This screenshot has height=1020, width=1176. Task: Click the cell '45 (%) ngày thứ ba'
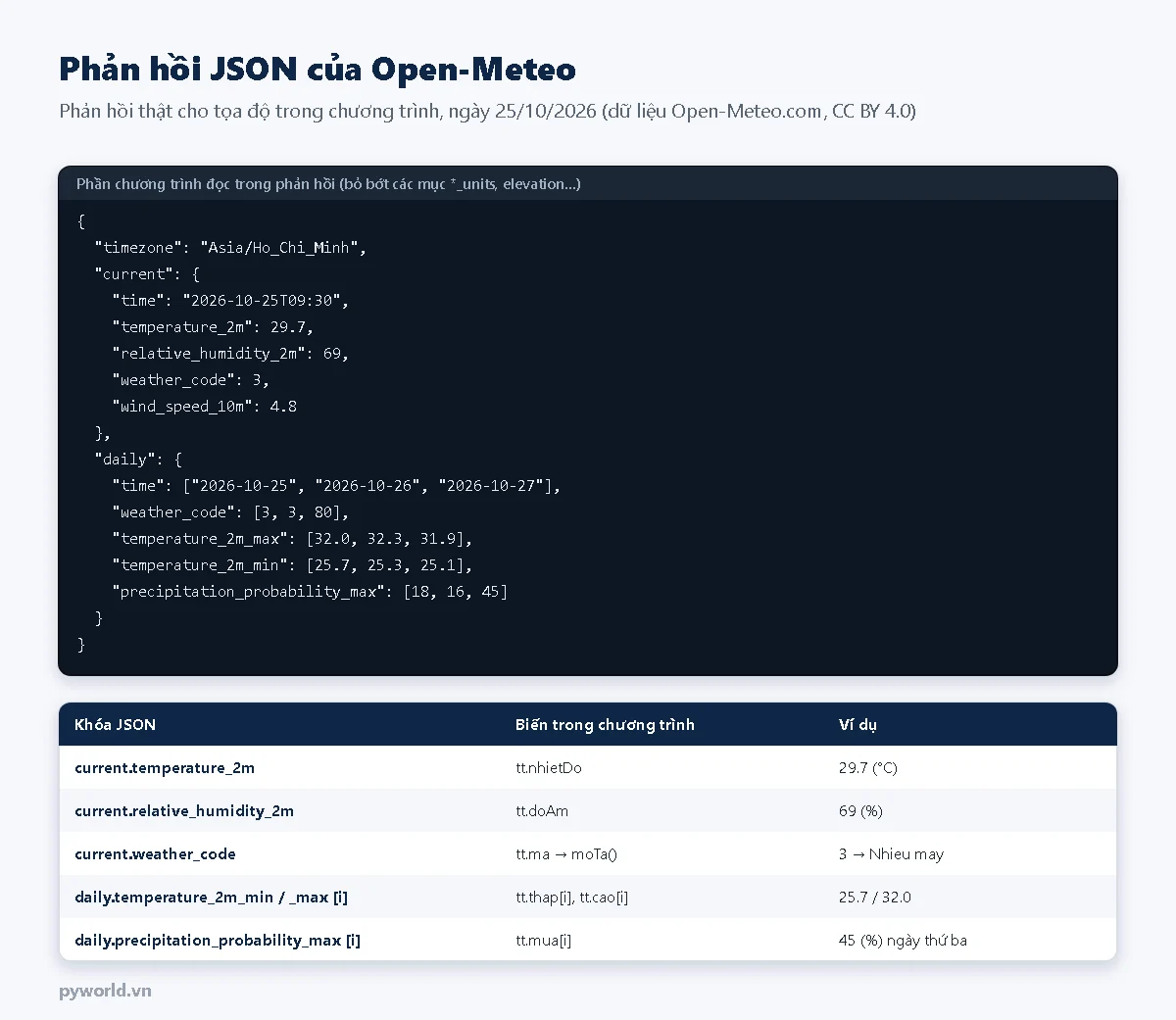903,941
